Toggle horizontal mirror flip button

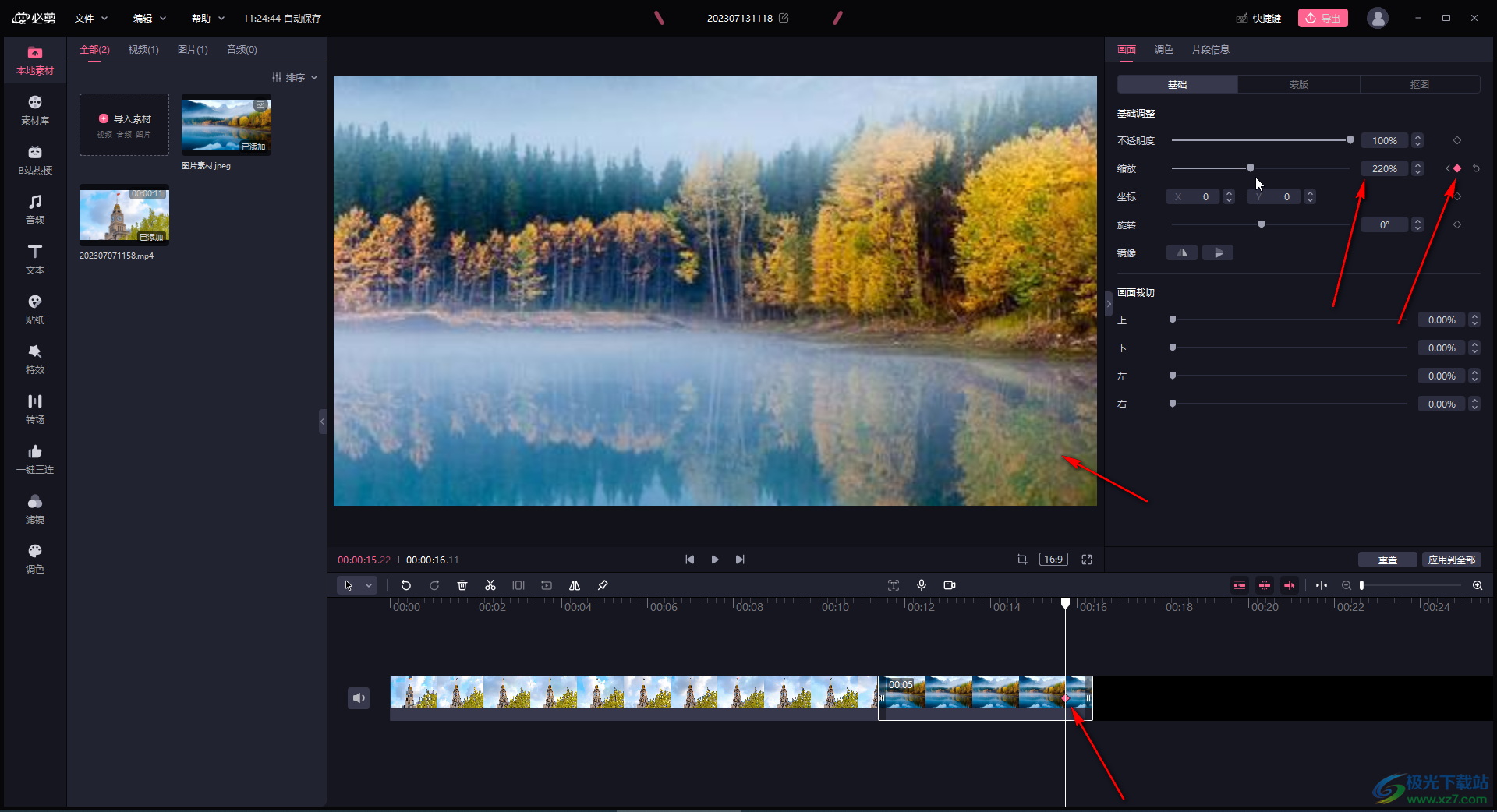pyautogui.click(x=1182, y=252)
